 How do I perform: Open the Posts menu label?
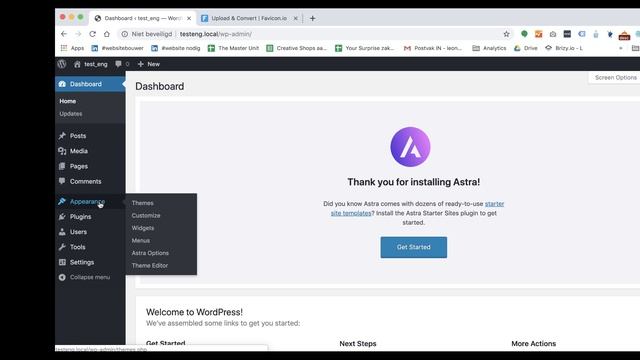click(78, 136)
